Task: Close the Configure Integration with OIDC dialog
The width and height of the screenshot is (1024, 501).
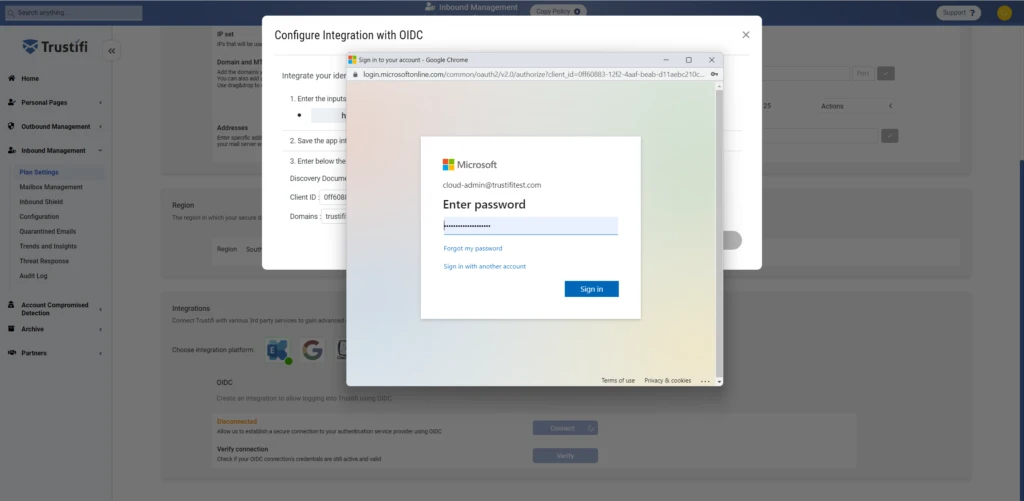Action: point(746,35)
